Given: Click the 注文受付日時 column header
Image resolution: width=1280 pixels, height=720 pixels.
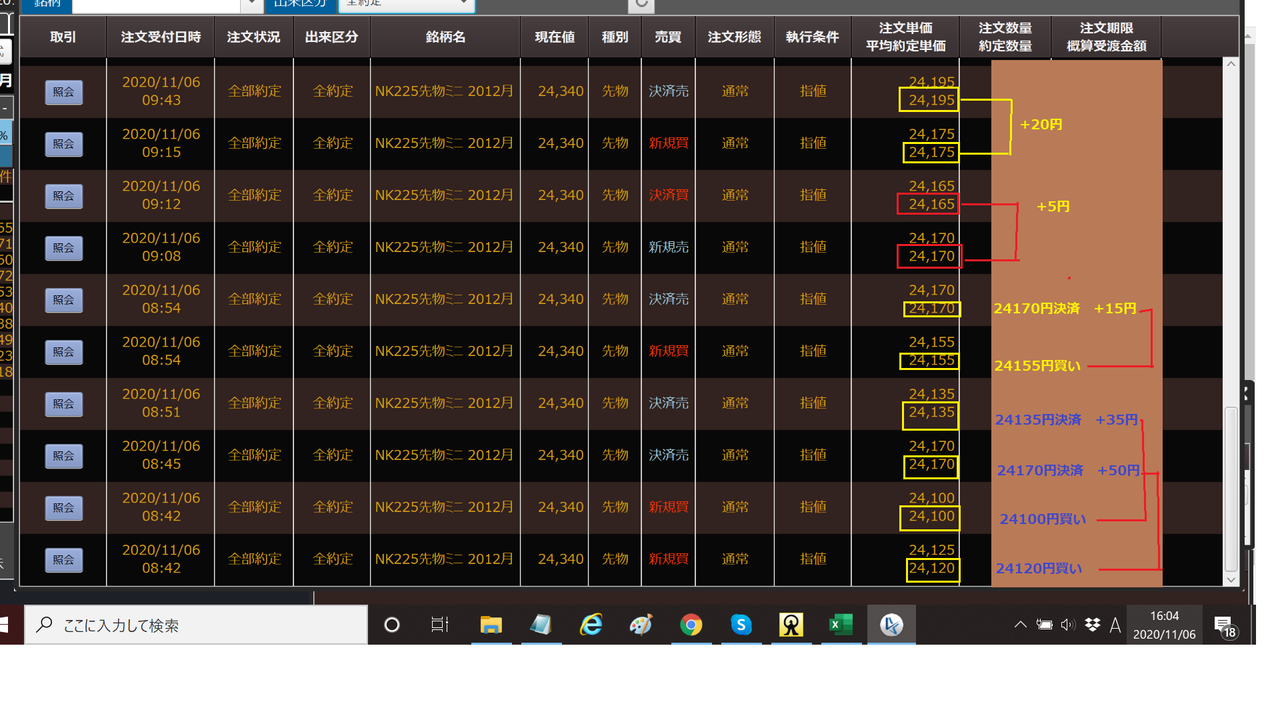Looking at the screenshot, I should click(x=161, y=37).
